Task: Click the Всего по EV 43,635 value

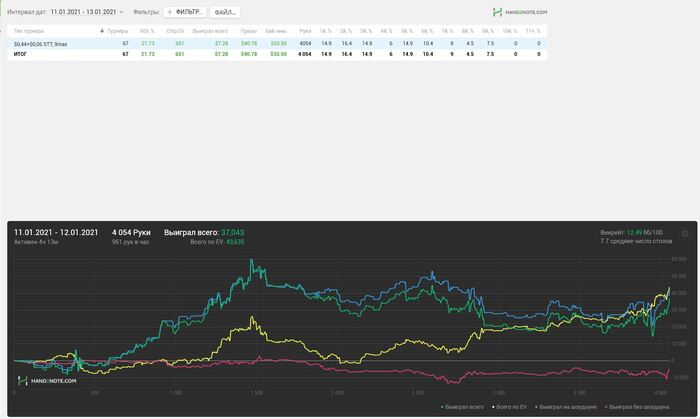Action: coord(217,242)
